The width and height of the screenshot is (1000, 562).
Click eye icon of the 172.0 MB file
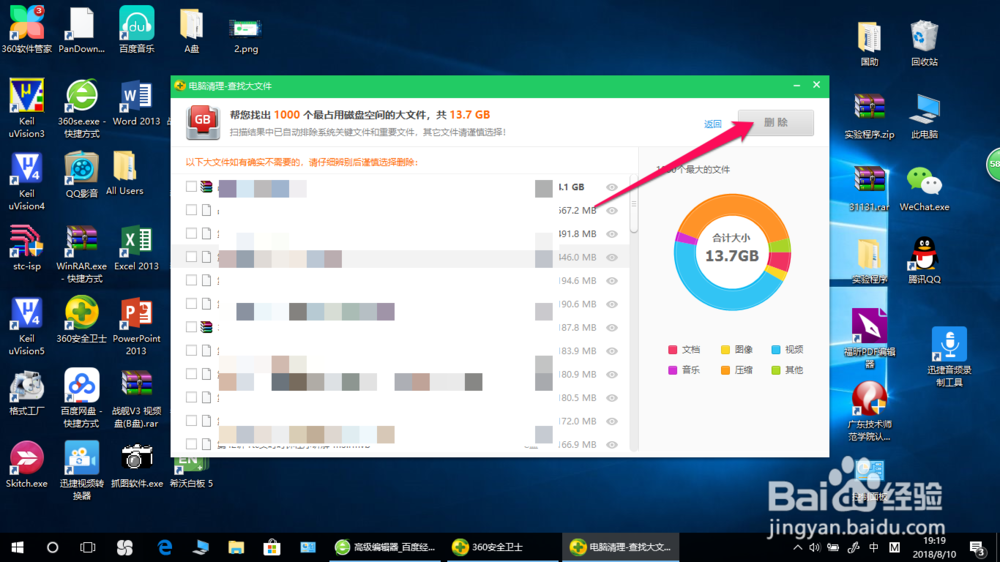[x=612, y=421]
